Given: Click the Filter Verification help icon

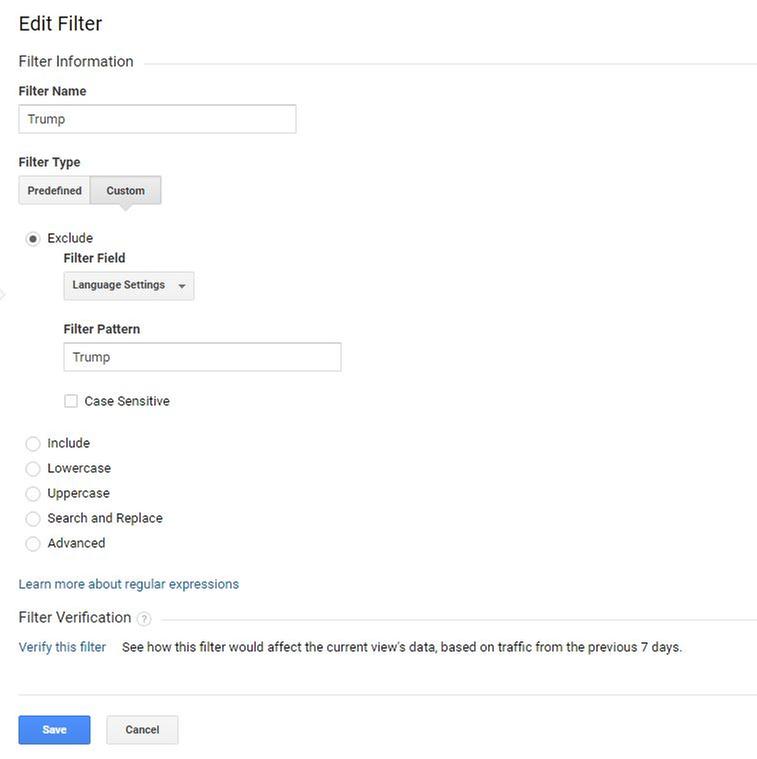Looking at the screenshot, I should (x=144, y=618).
